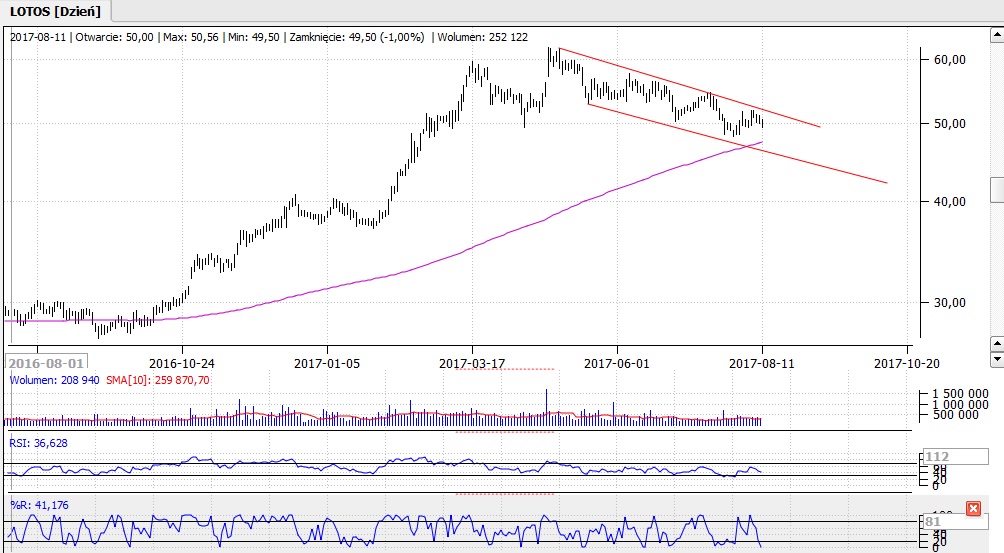Close the %R indicator panel
Screen dimensions: 1004x553
pyautogui.click(x=973, y=509)
